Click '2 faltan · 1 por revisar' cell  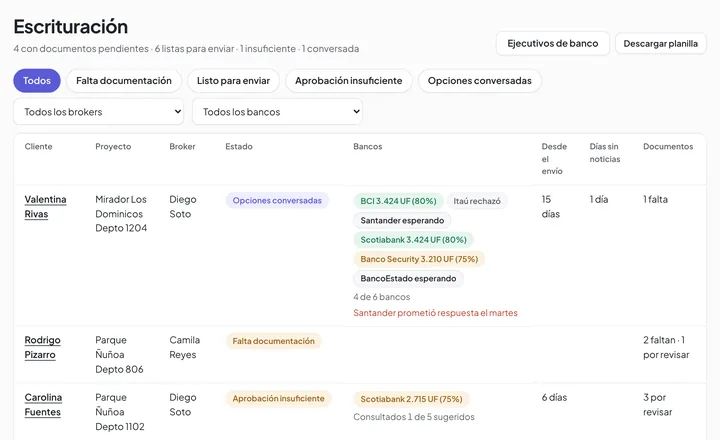click(666, 347)
